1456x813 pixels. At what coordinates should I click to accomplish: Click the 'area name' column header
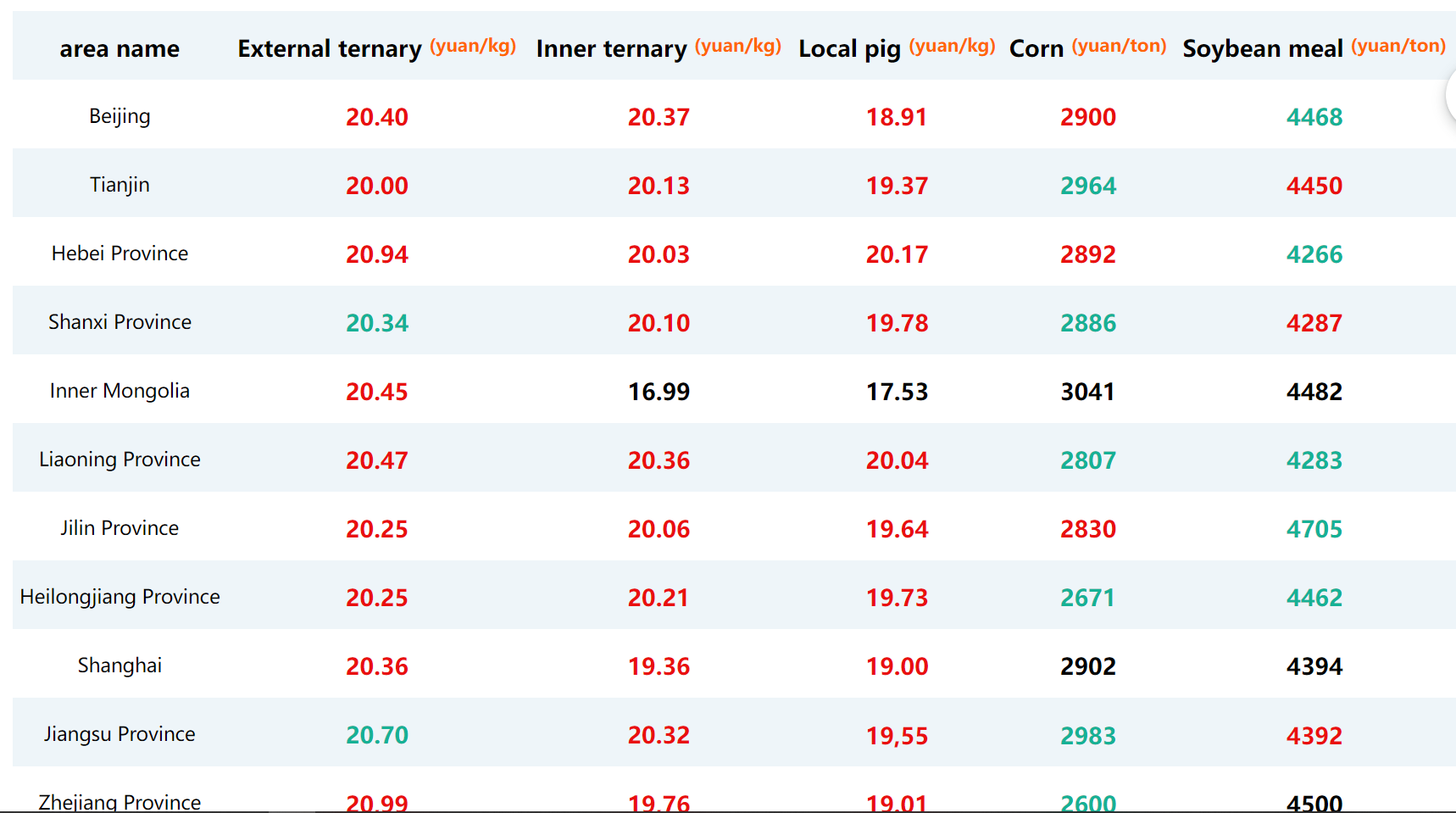click(x=119, y=48)
